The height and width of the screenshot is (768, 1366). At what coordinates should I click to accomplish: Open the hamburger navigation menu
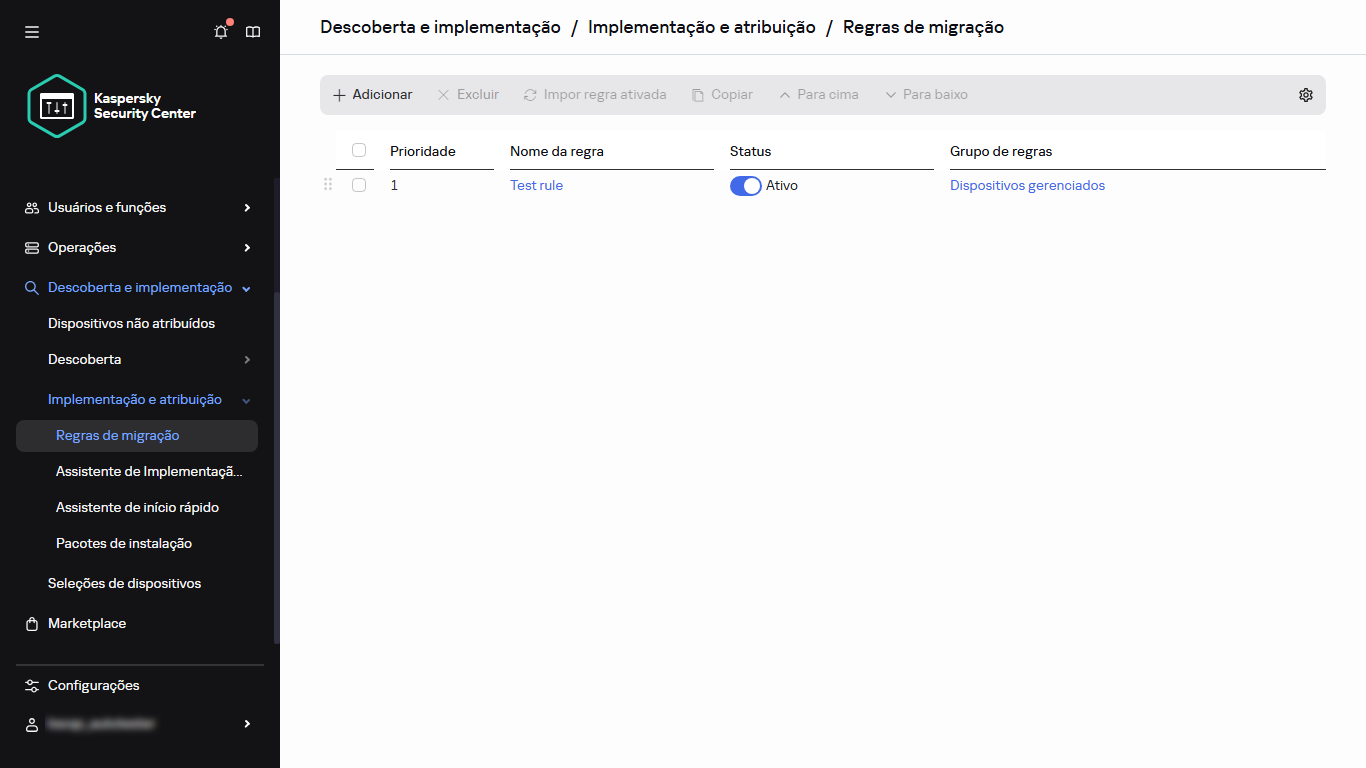point(31,31)
